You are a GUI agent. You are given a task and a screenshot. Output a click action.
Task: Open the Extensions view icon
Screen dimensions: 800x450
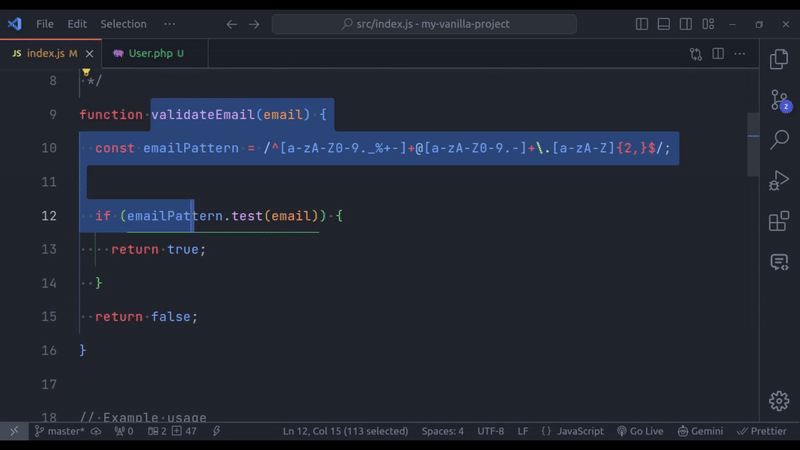click(779, 221)
